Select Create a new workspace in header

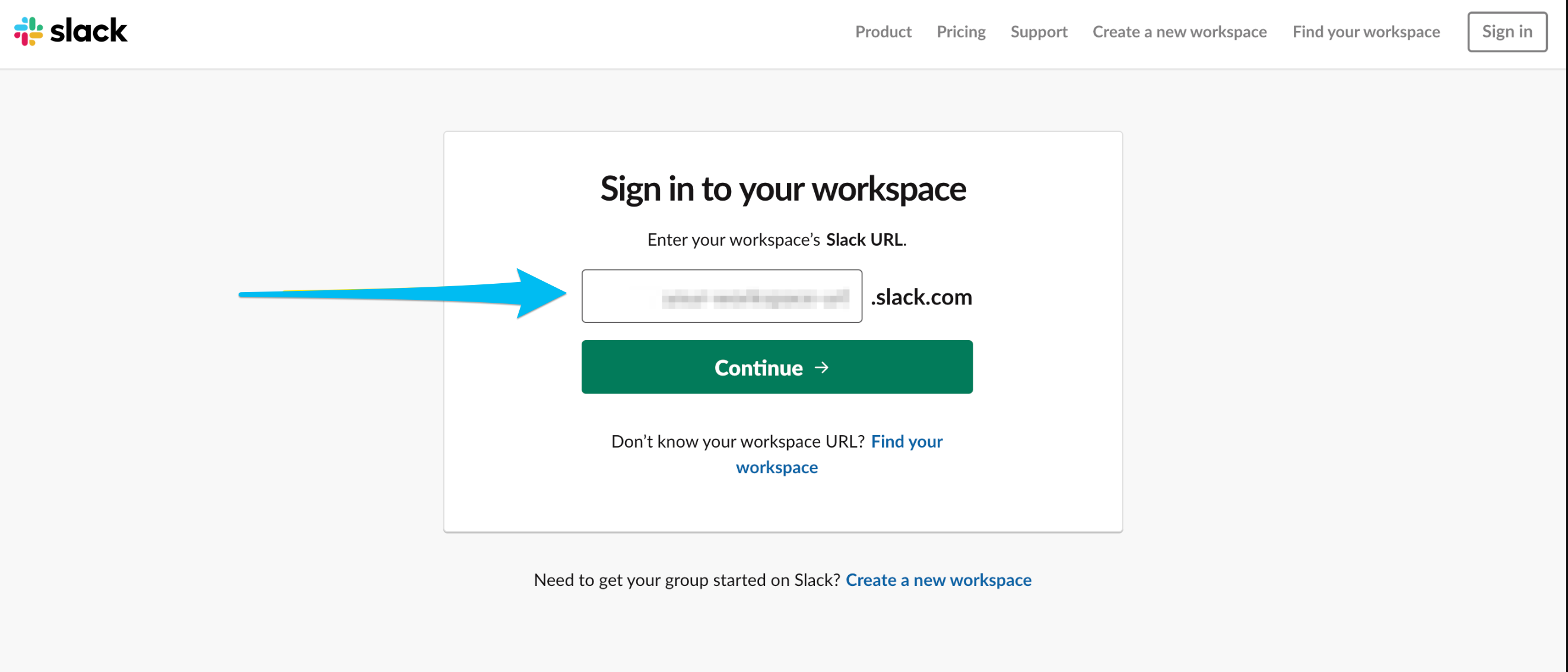(x=1179, y=31)
